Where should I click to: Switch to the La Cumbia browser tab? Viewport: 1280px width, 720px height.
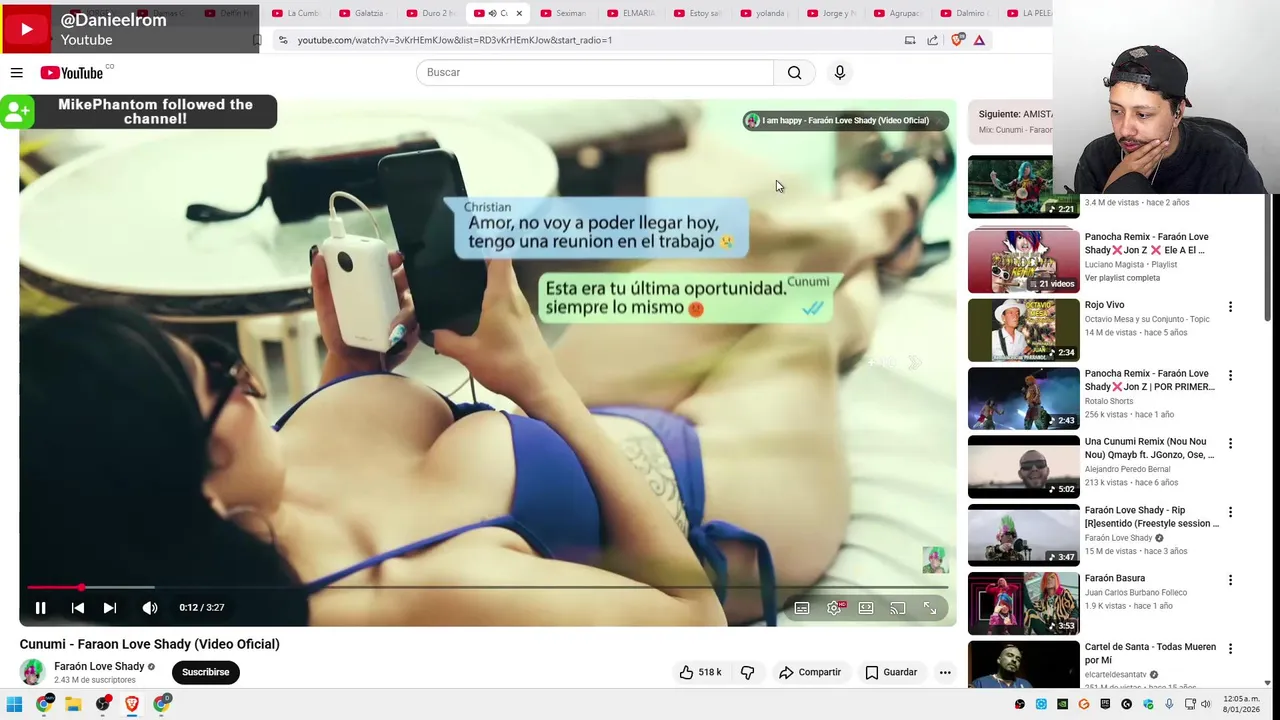click(296, 13)
